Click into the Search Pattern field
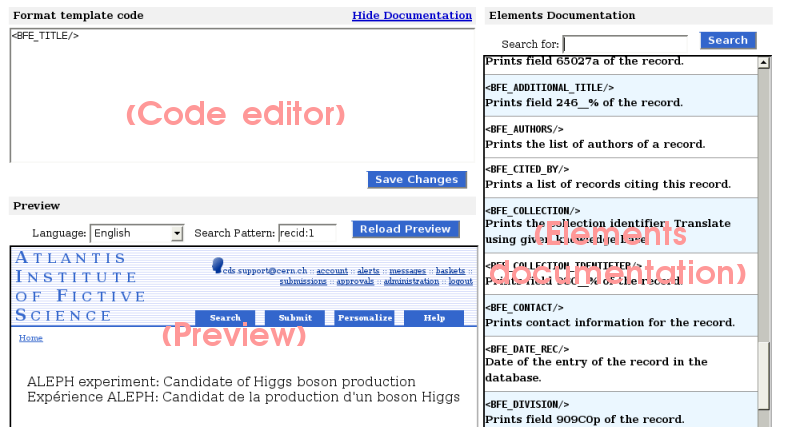 coord(307,233)
